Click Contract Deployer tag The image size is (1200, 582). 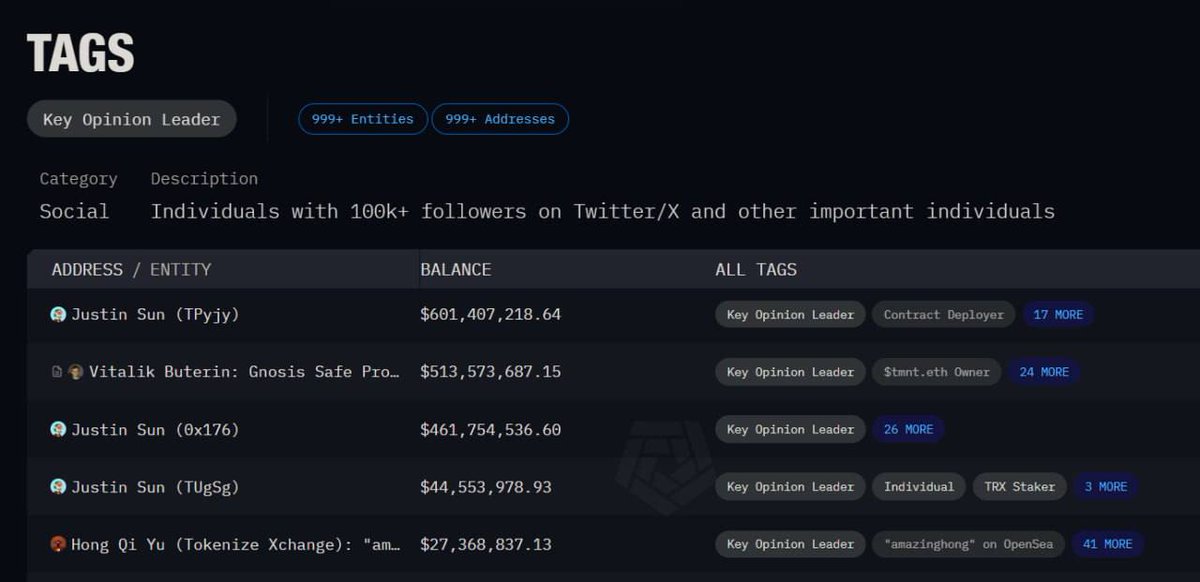944,314
